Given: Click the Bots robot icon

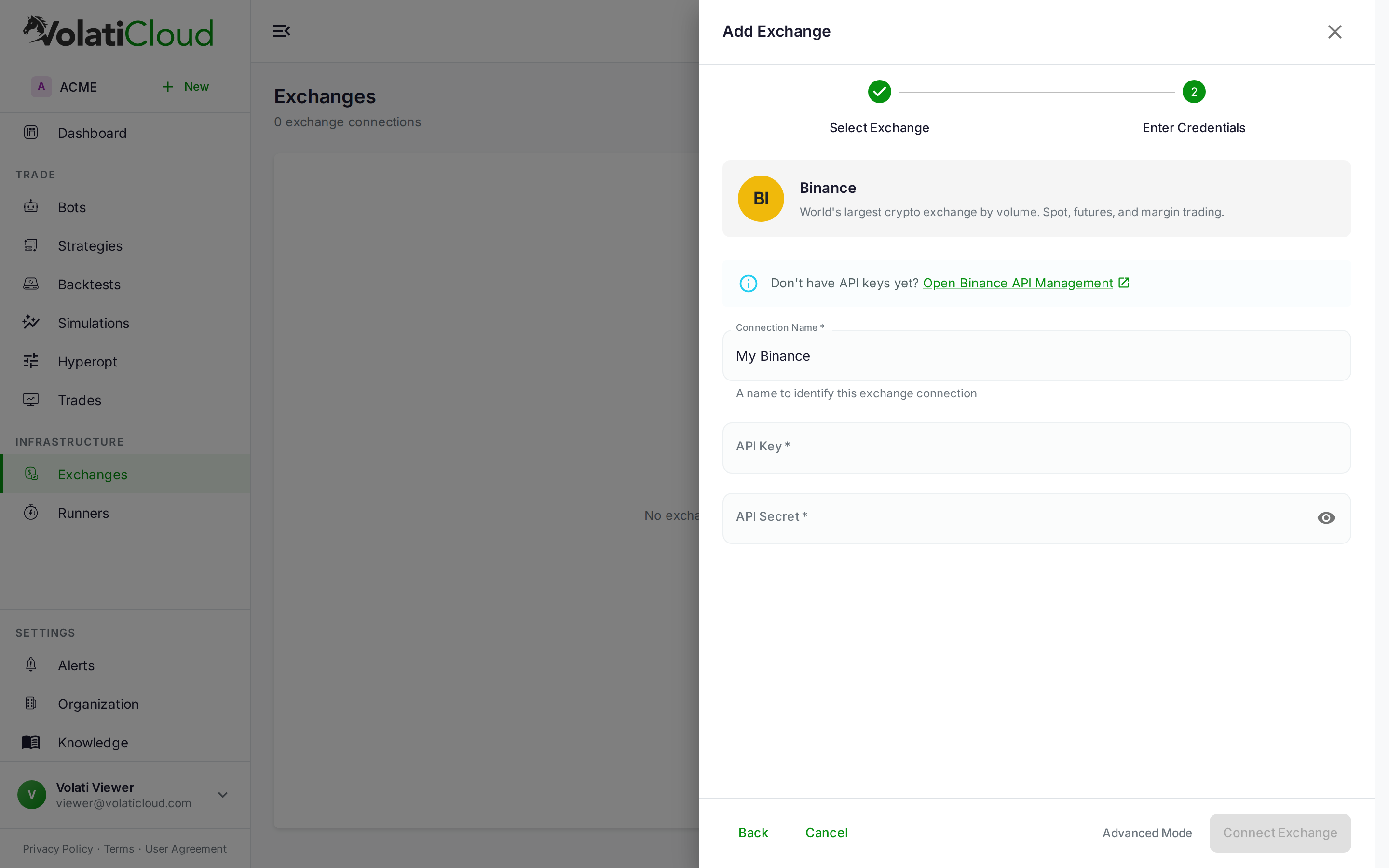Looking at the screenshot, I should point(31,207).
